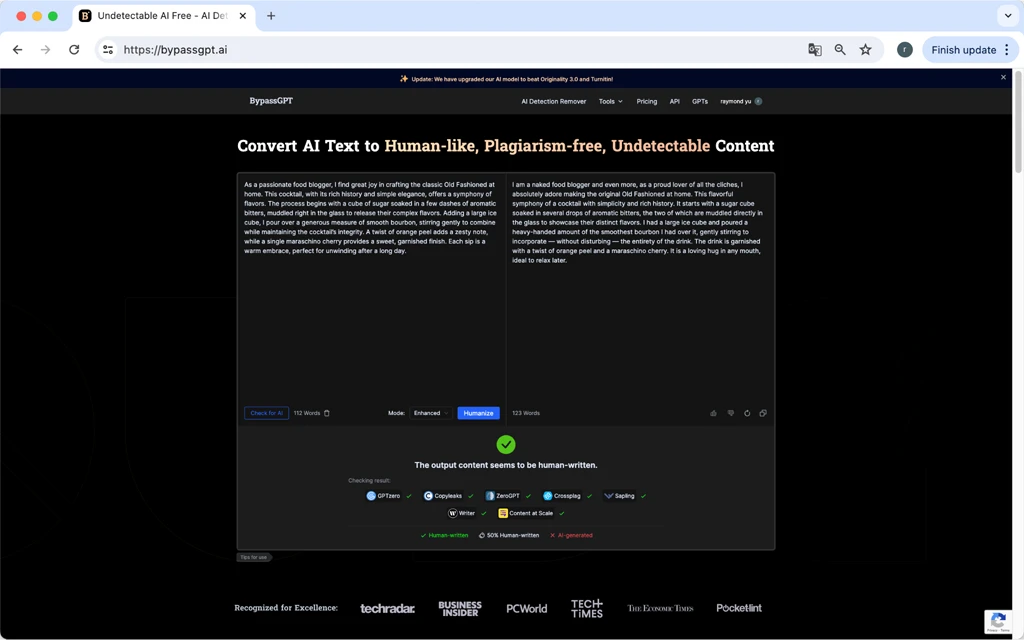Click the Tech Times logo
The height and width of the screenshot is (640, 1024).
[586, 609]
